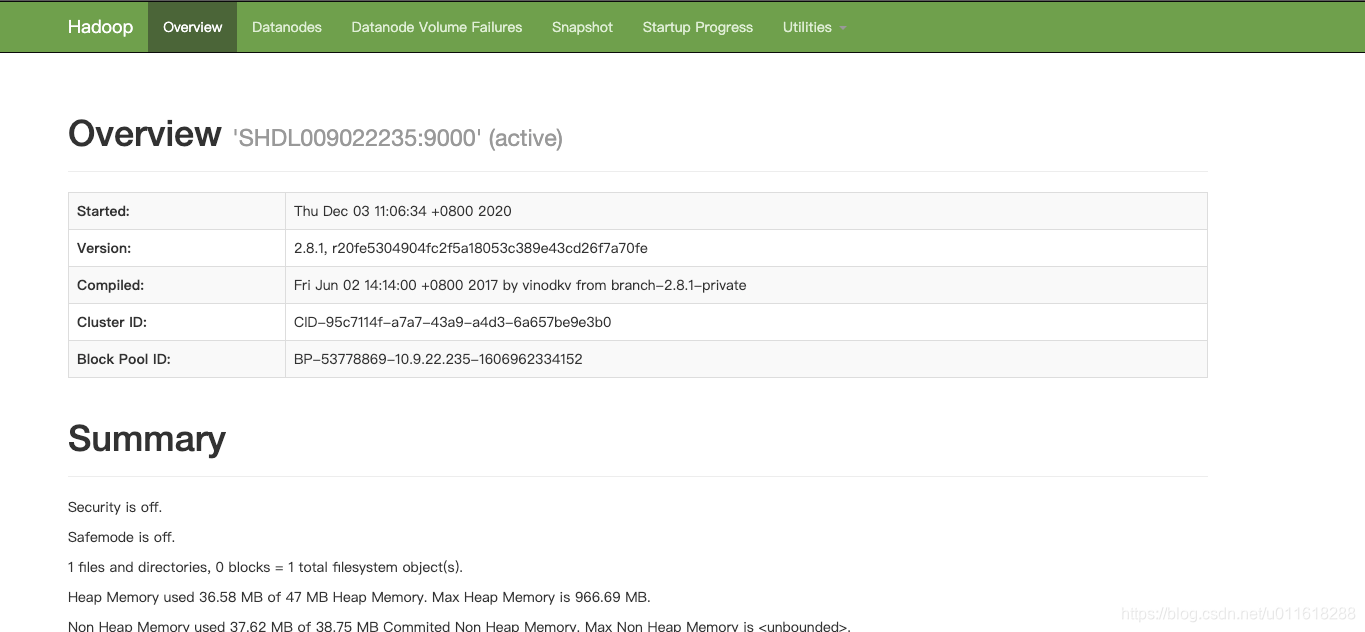Image resolution: width=1365 pixels, height=632 pixels.
Task: Select the version string 2.8.1, r20fe5304904fc2f5a18053c389e43cd26f7a70fe
Action: (471, 248)
